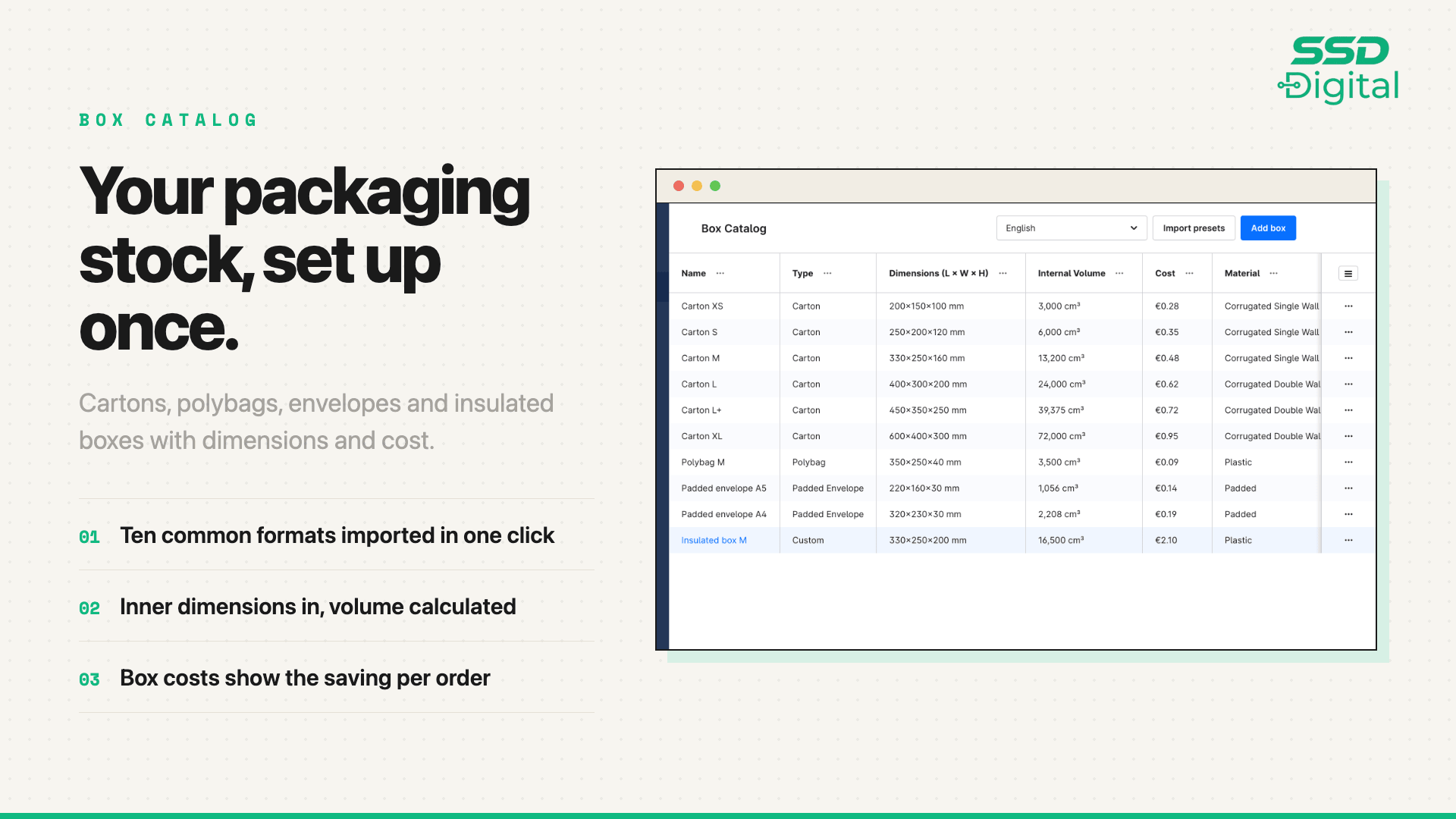Viewport: 1456px width, 819px height.
Task: Open row actions for Padded envelope A4
Action: (x=1348, y=514)
